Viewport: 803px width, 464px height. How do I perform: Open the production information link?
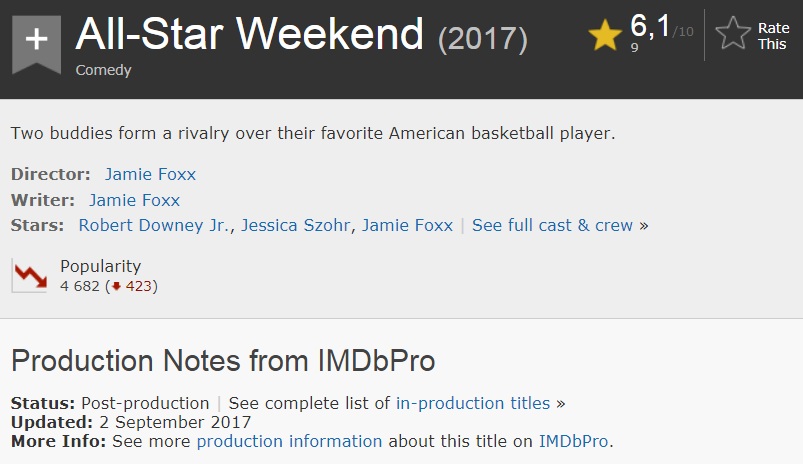point(289,441)
